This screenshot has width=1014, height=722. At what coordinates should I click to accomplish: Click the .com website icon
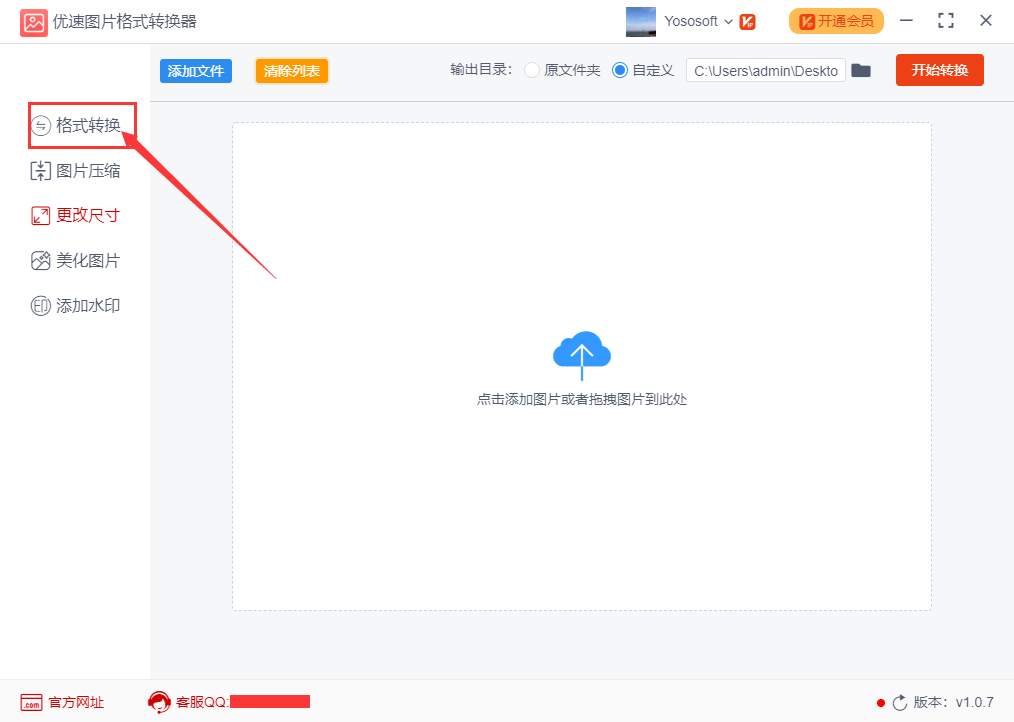pos(31,703)
